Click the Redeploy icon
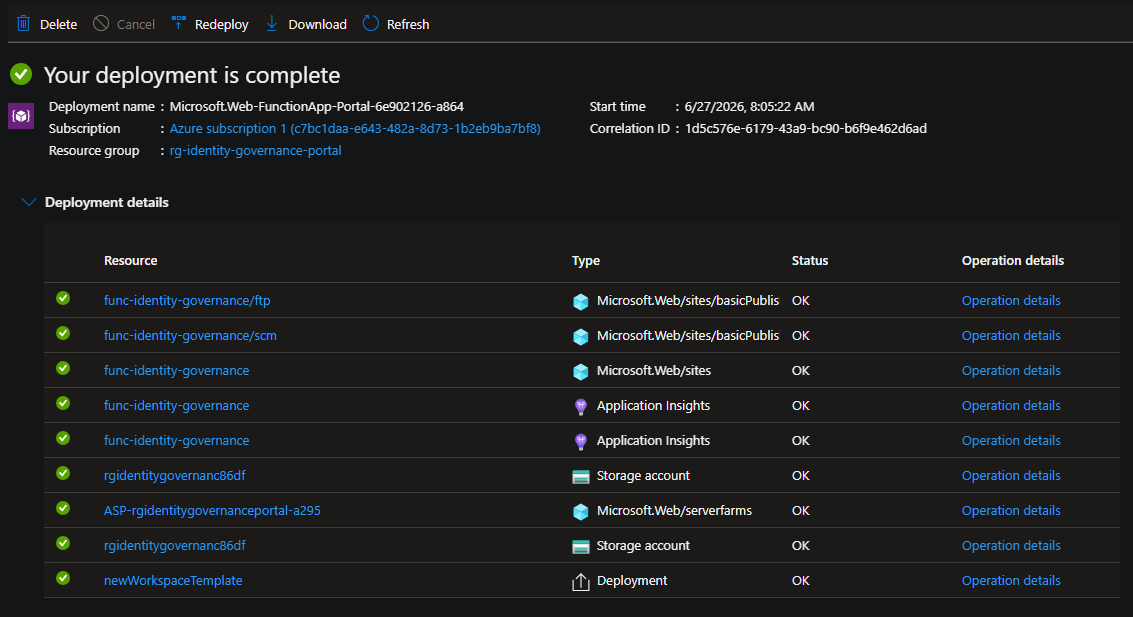Viewport: 1133px width, 617px height. pyautogui.click(x=178, y=23)
